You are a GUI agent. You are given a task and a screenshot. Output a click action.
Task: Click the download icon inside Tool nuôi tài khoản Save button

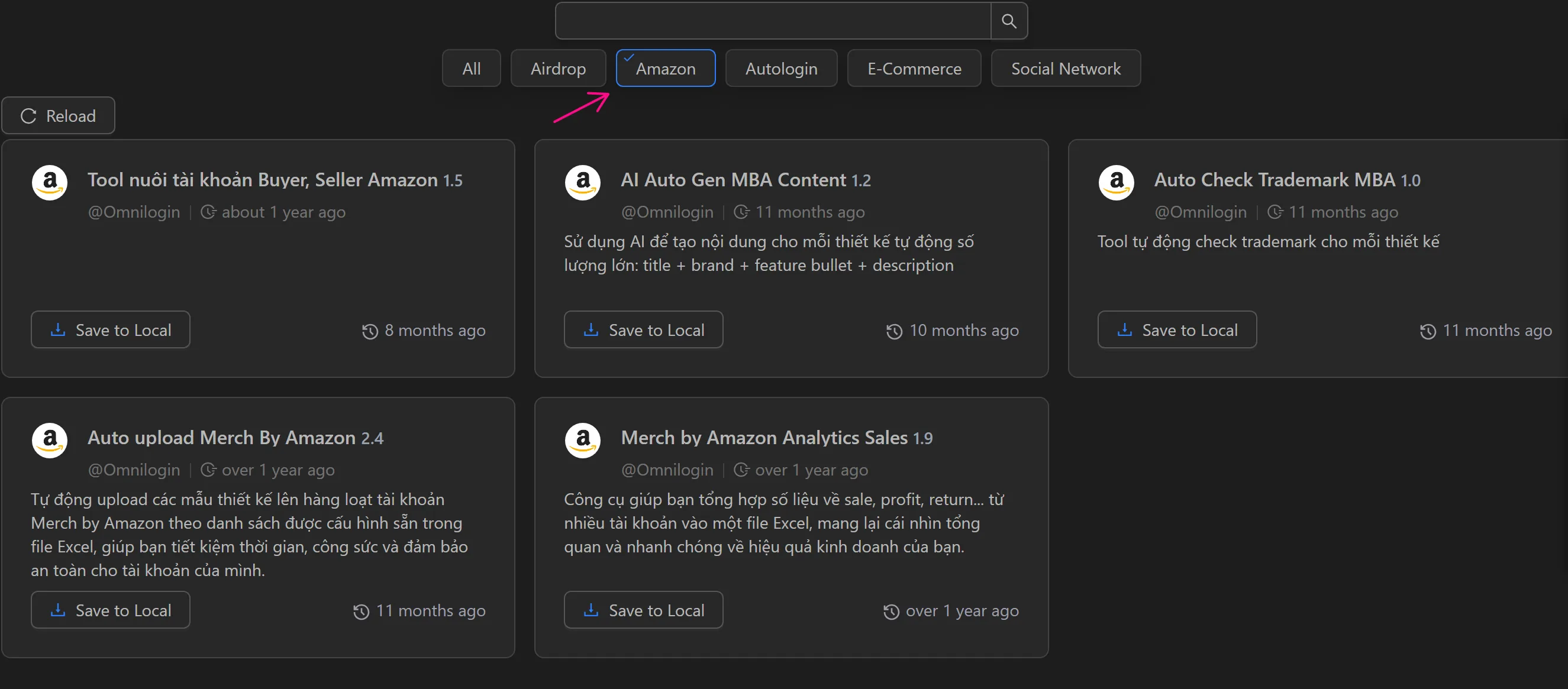[x=57, y=329]
